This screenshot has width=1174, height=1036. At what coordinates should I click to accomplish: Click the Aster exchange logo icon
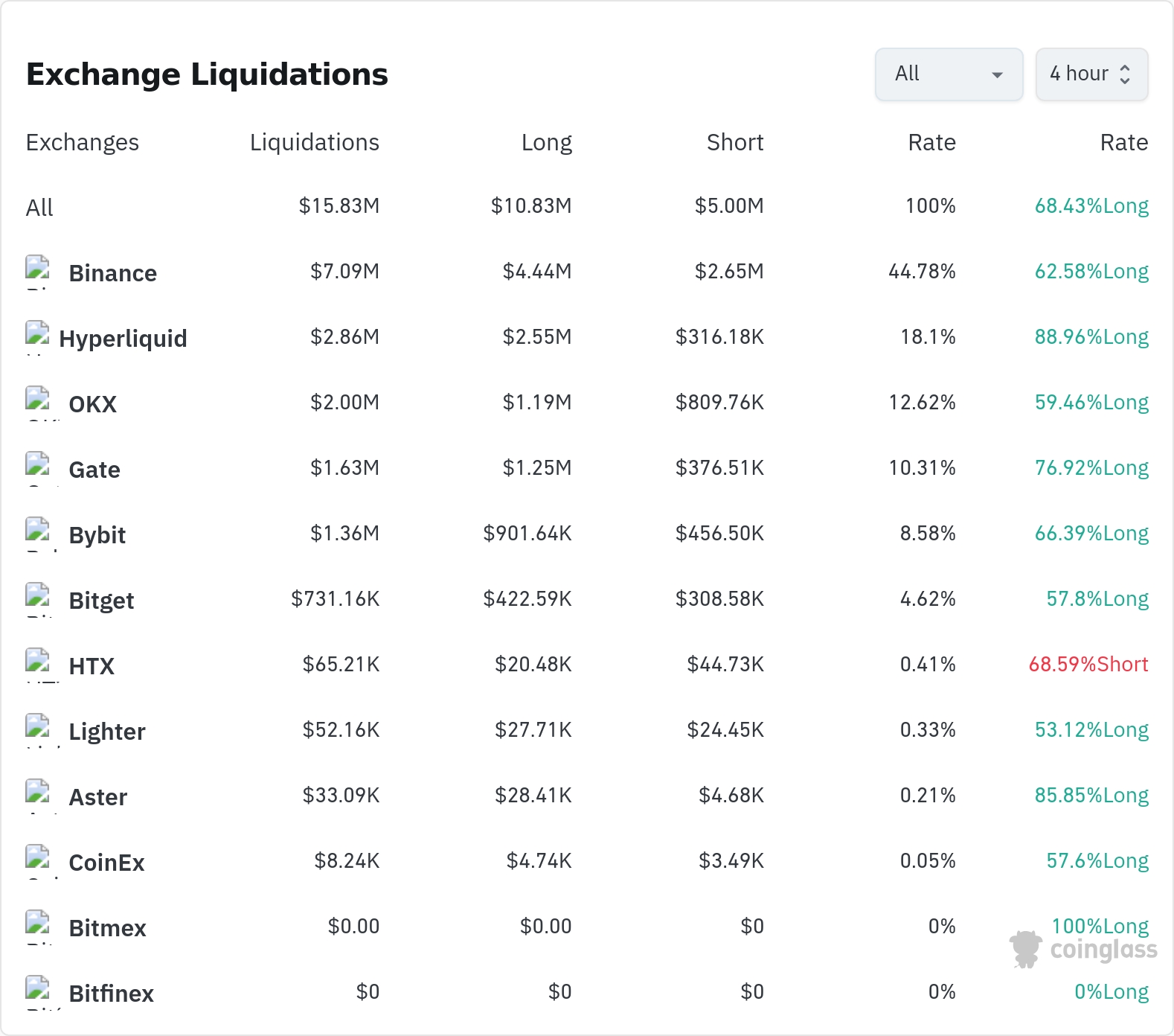(38, 796)
